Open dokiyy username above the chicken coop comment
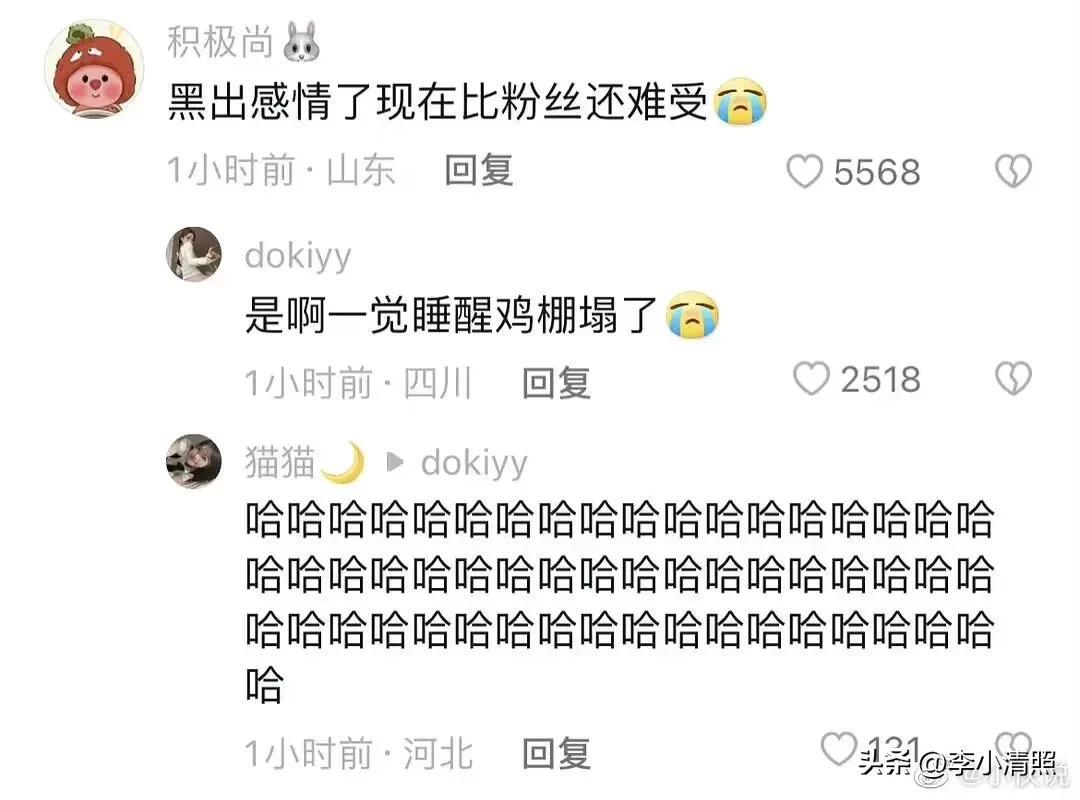This screenshot has width=1080, height=800. pos(298,256)
